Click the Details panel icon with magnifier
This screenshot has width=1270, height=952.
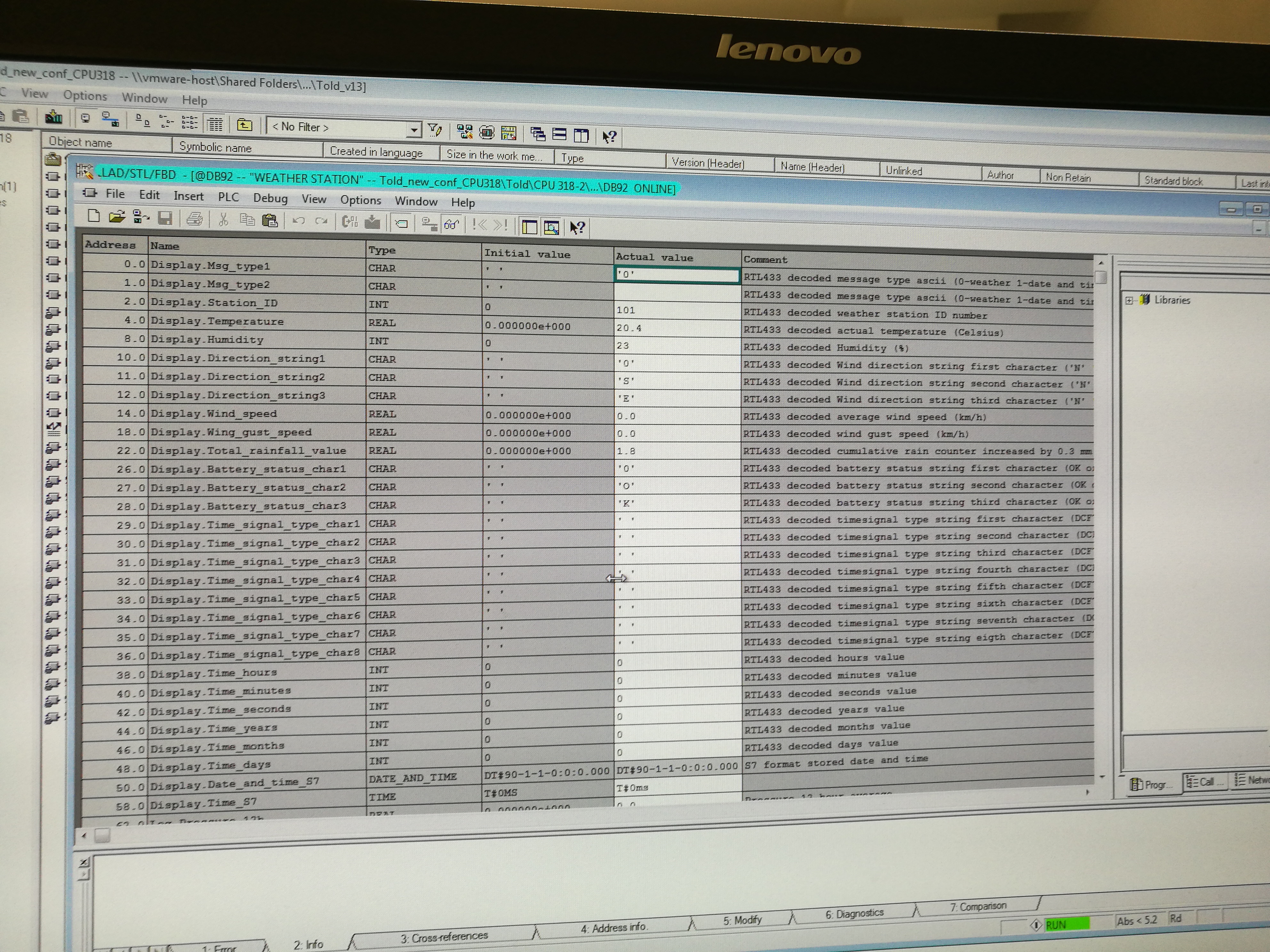(x=551, y=228)
